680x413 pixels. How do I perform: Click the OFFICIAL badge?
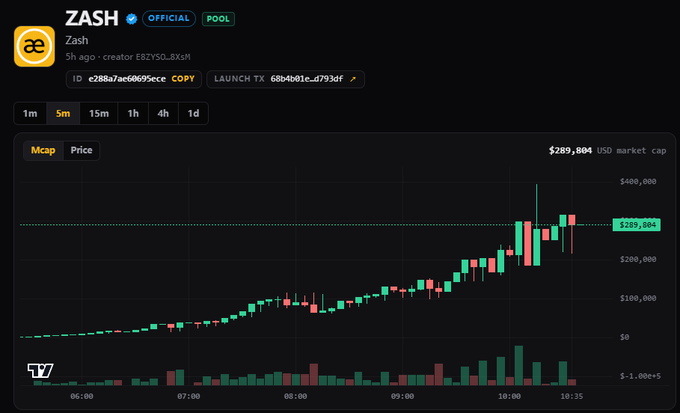point(169,19)
